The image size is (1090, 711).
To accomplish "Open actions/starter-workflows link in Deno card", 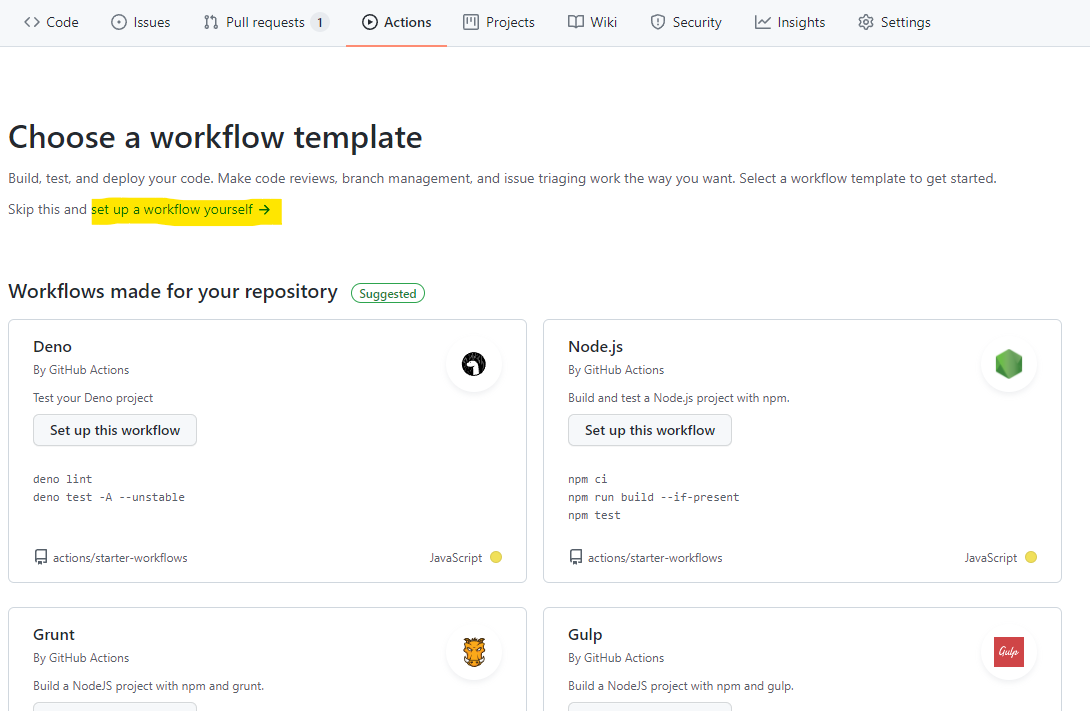I will (x=120, y=557).
